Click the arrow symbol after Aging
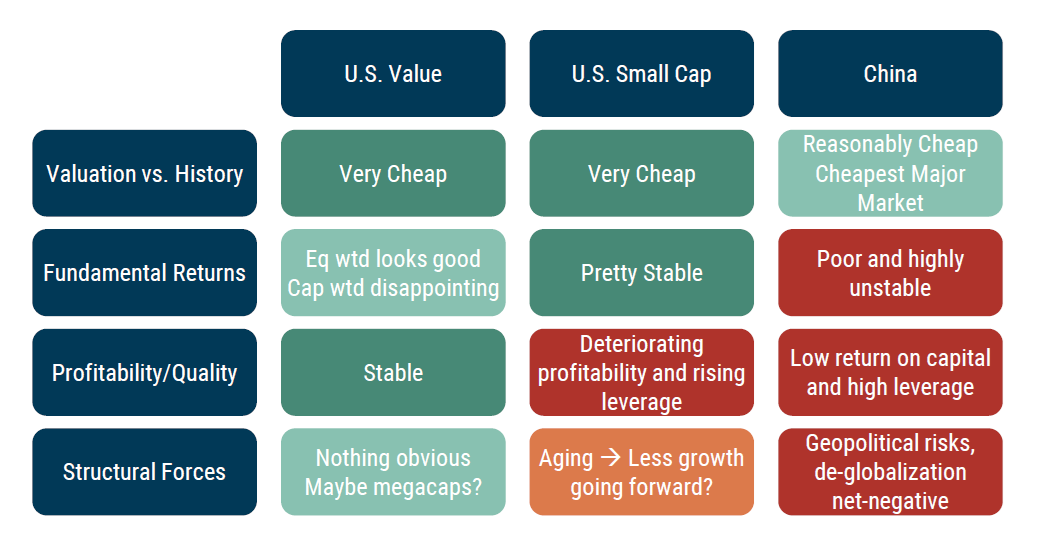Viewport: 1046px width, 536px height. pos(609,459)
